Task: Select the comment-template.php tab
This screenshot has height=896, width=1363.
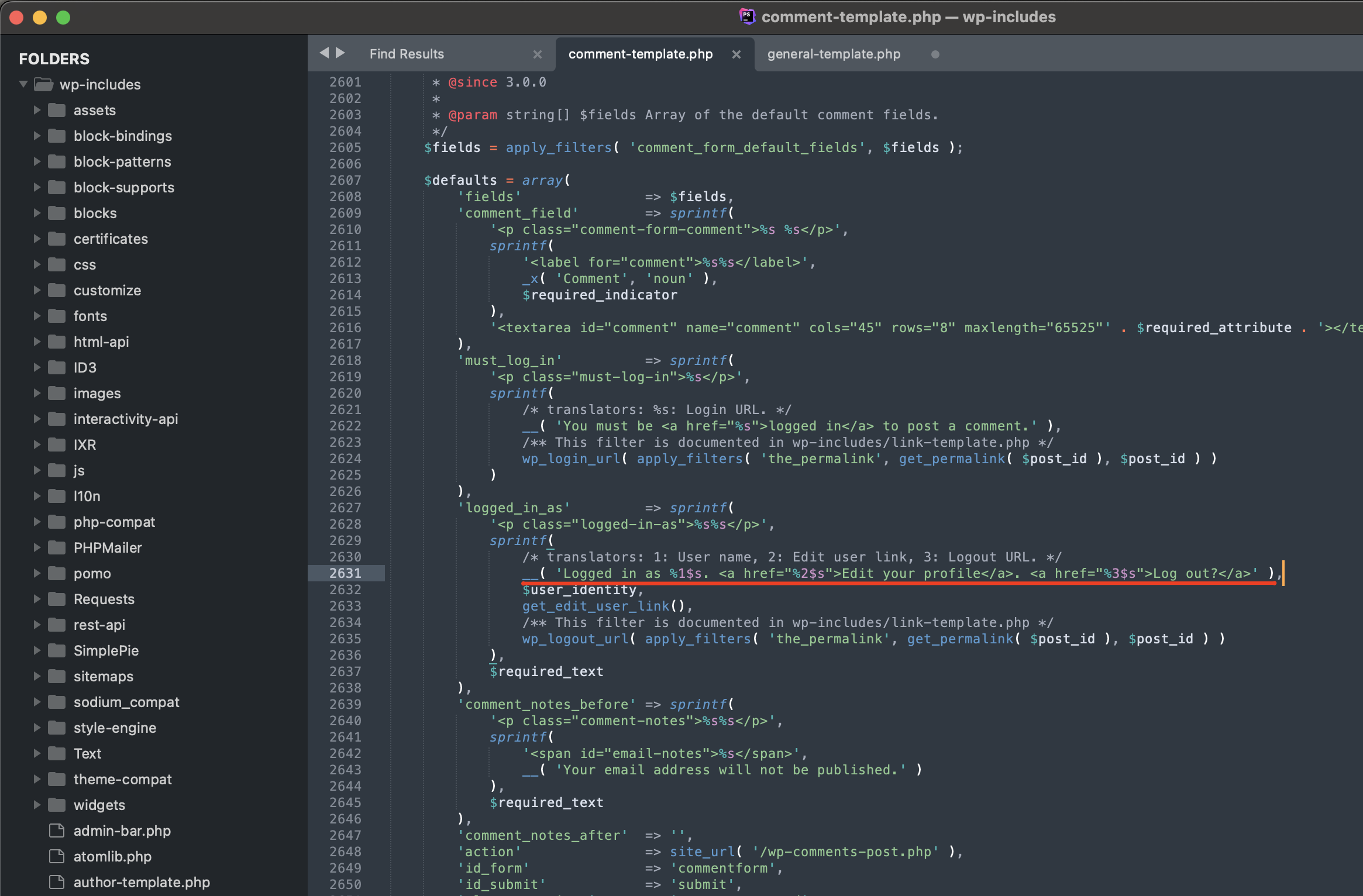Action: pos(641,54)
